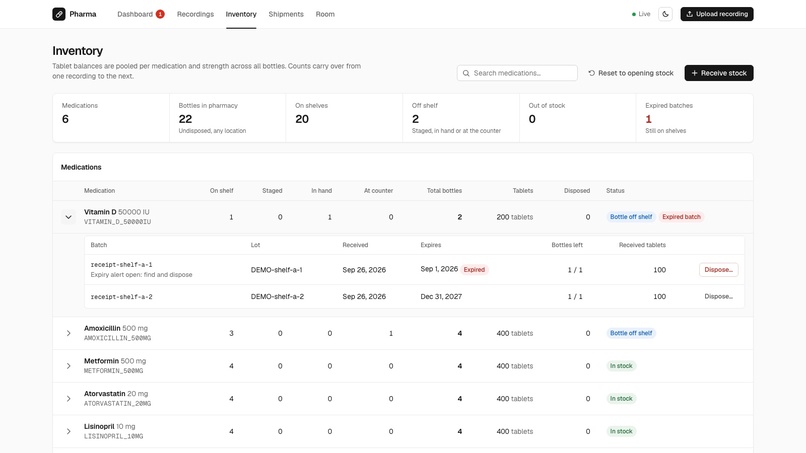The height and width of the screenshot is (453, 806).
Task: Click the Expired batches card
Action: point(694,118)
